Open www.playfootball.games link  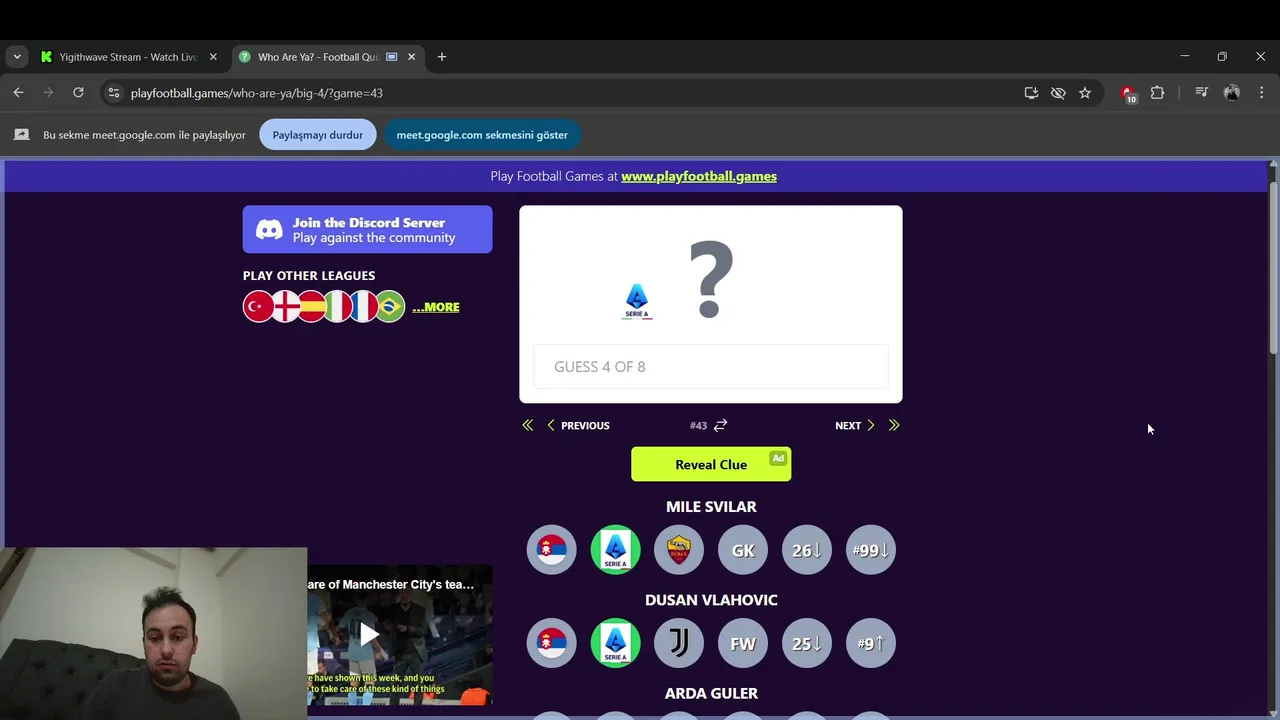[699, 176]
